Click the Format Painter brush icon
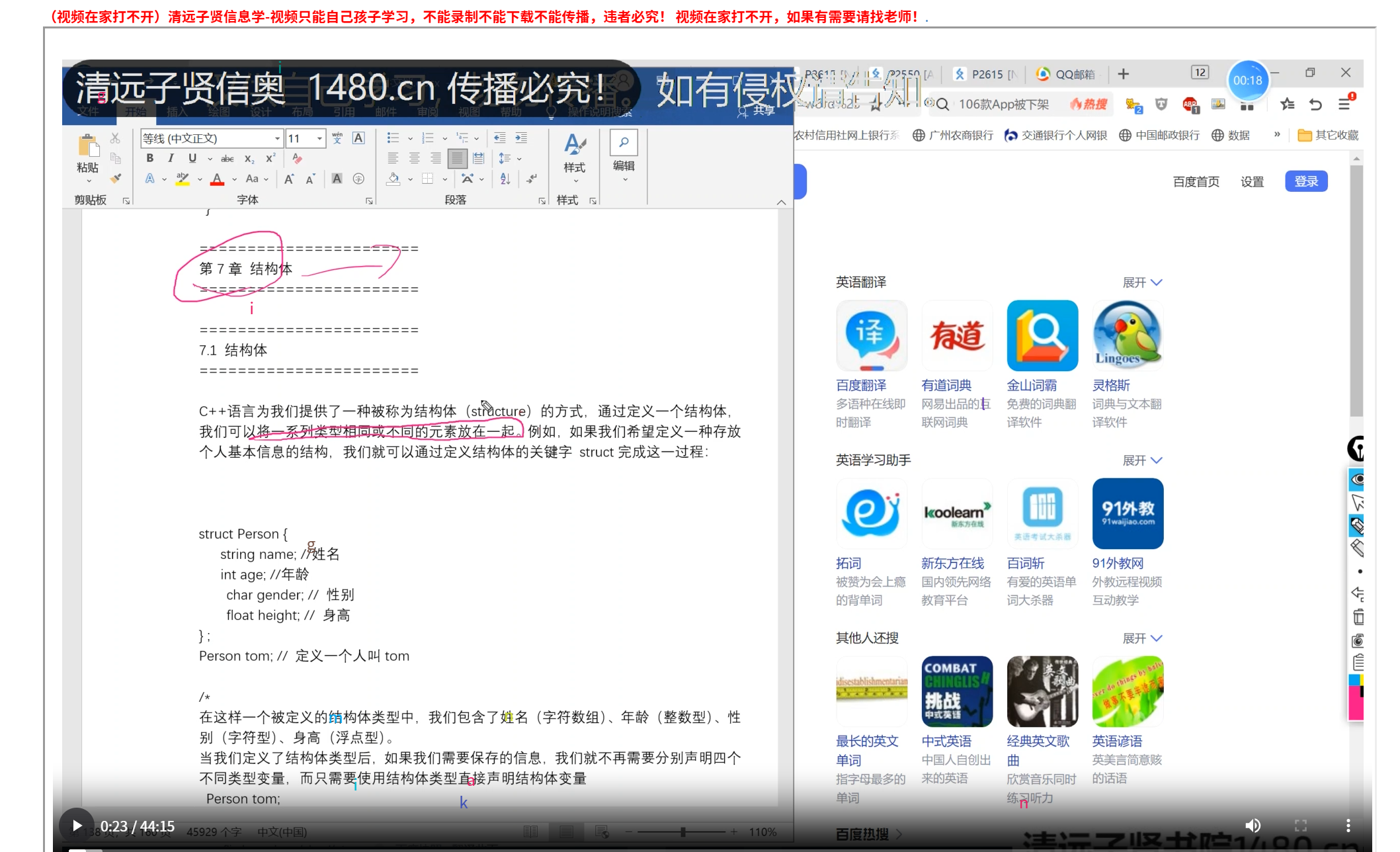Image resolution: width=1400 pixels, height=852 pixels. (116, 179)
